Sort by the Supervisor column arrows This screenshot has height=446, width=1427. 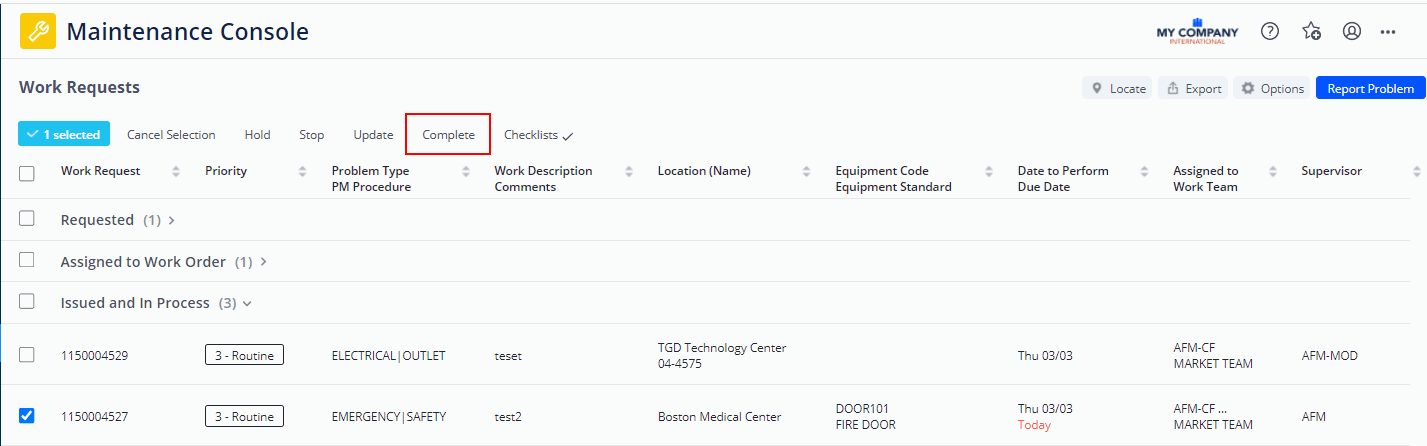(x=1416, y=171)
